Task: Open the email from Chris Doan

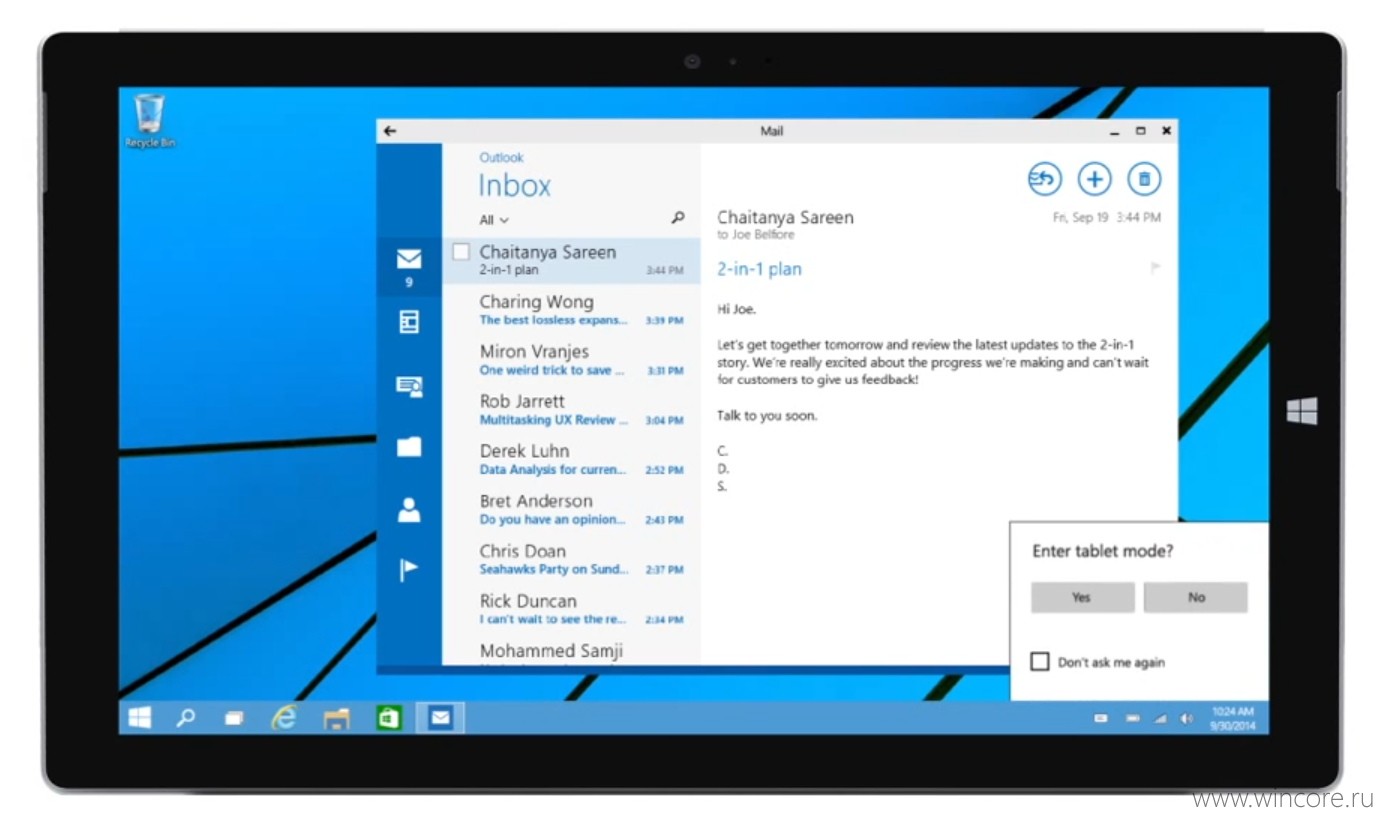Action: [x=571, y=560]
